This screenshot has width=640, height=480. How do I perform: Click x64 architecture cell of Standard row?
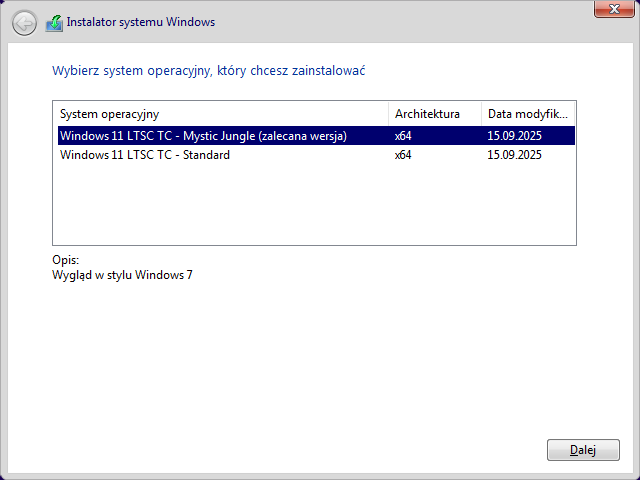(403, 155)
